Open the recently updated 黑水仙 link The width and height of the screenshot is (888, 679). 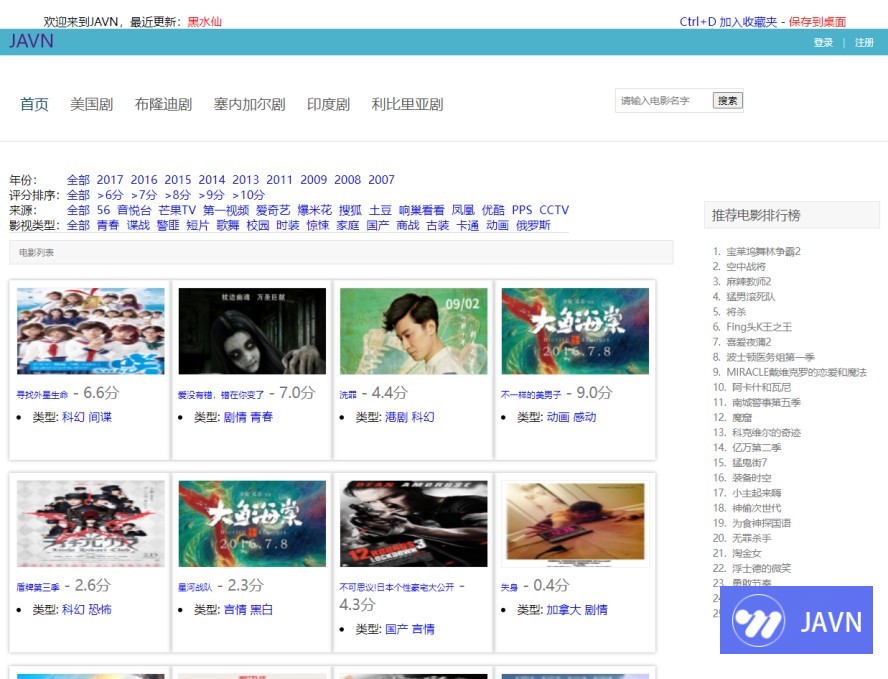[204, 22]
